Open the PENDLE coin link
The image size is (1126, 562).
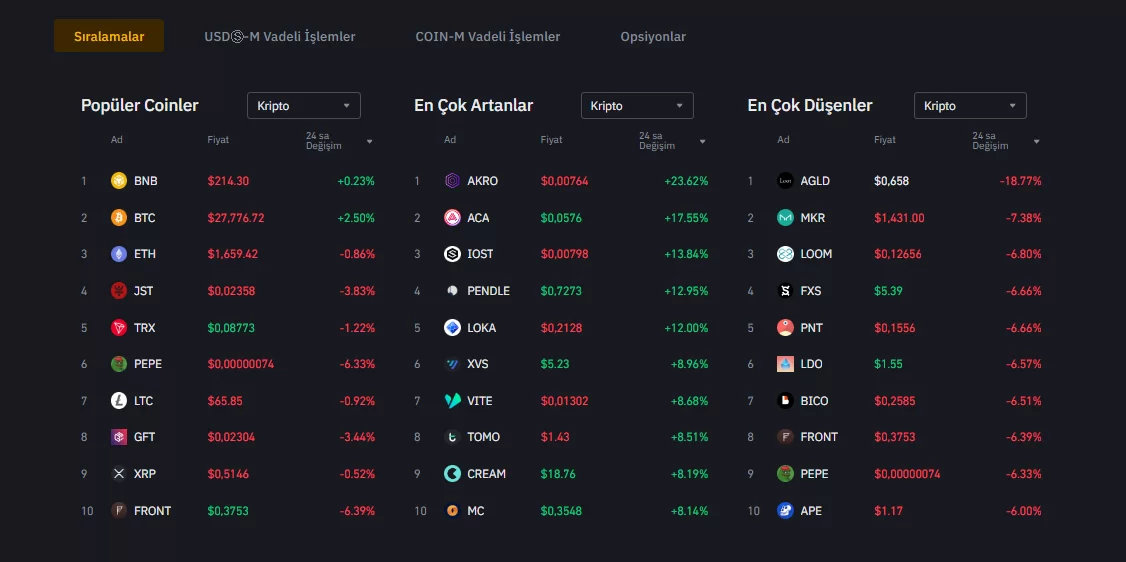click(x=488, y=291)
